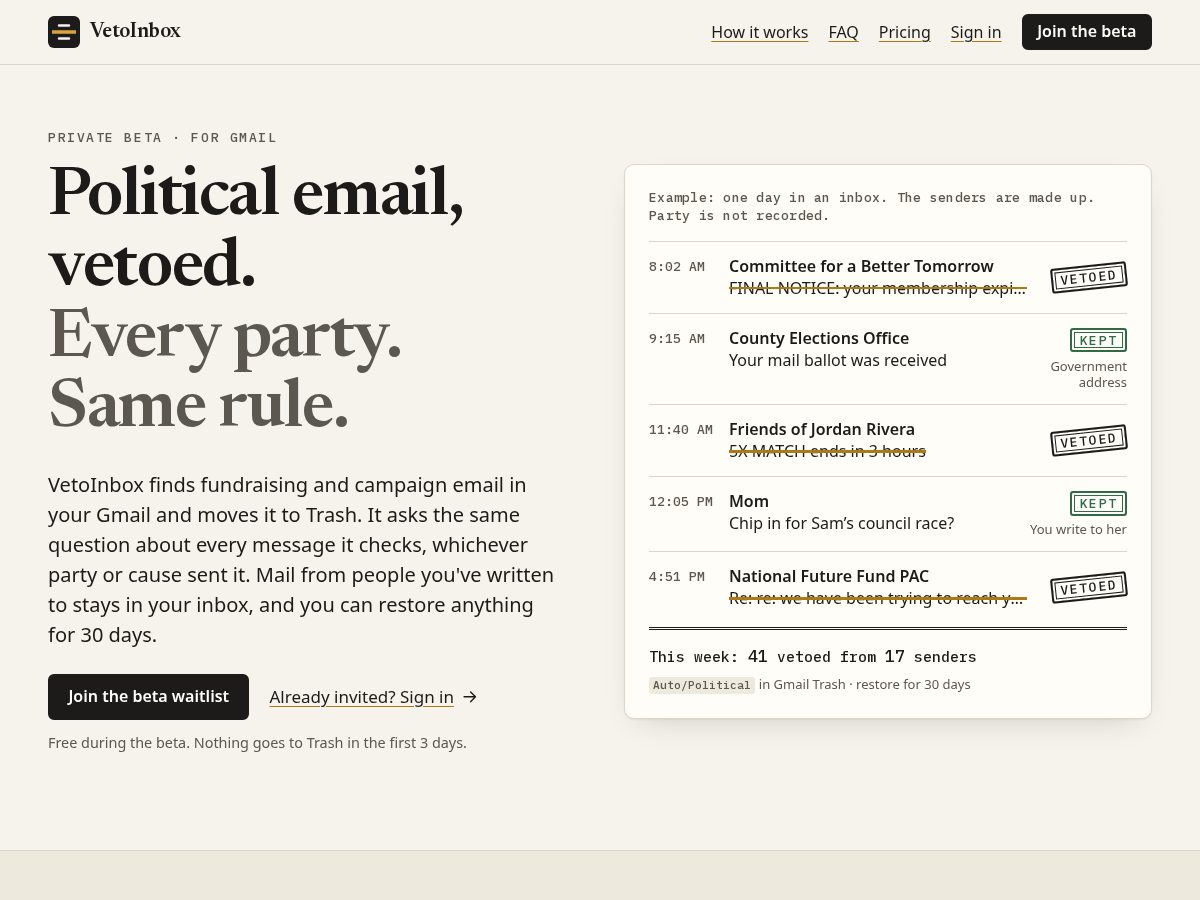Click the arrow icon after Sign in
The height and width of the screenshot is (900, 1200).
pyautogui.click(x=470, y=697)
